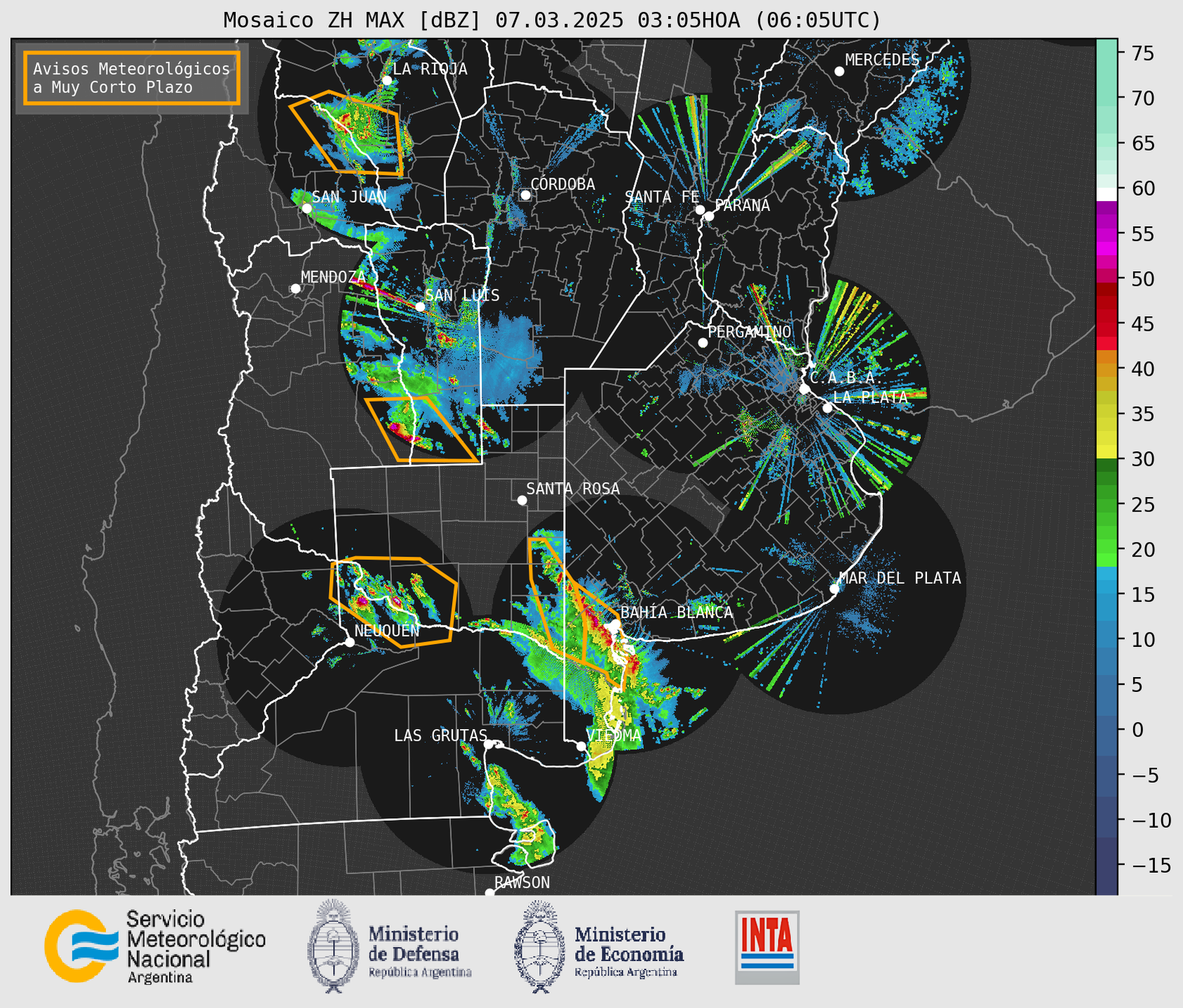Click the INTA logo
Viewport: 1183px width, 1008px height.
[x=767, y=947]
